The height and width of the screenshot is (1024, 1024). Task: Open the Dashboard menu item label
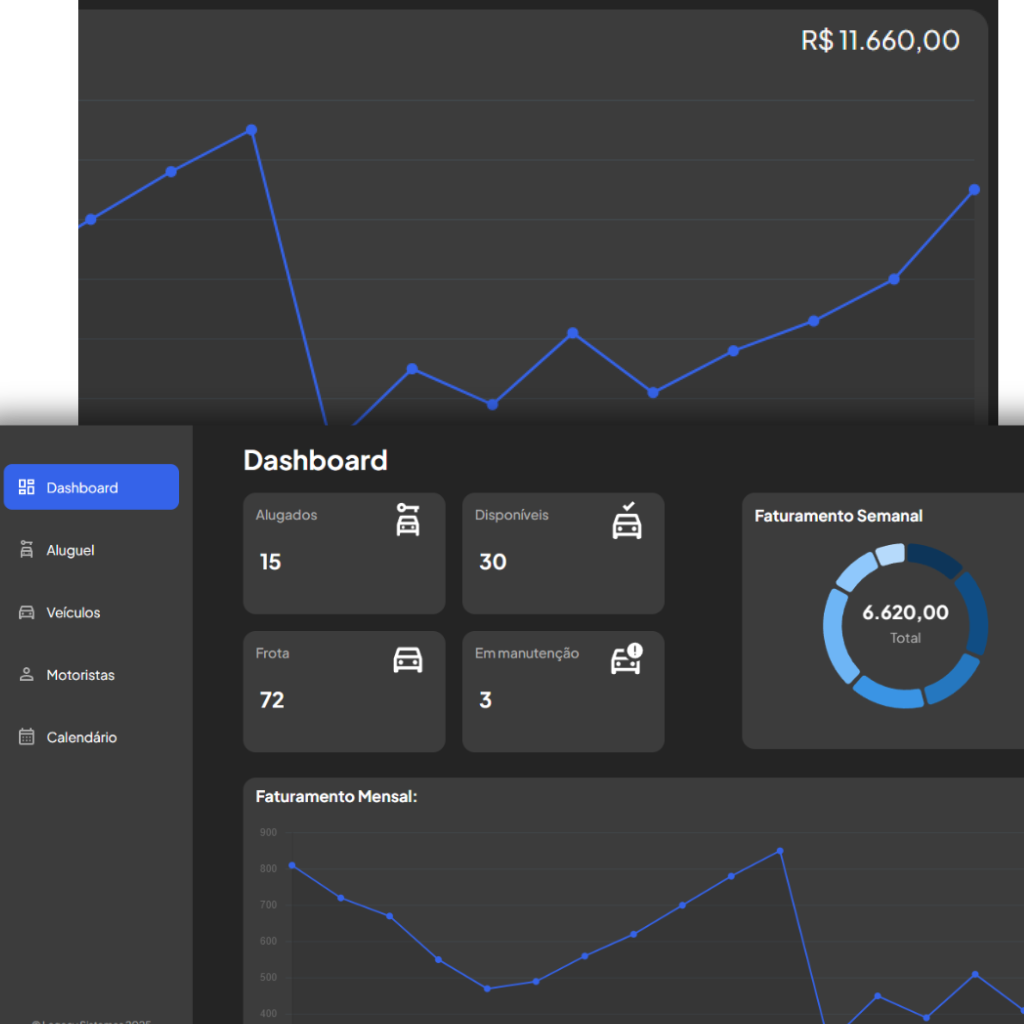click(82, 488)
